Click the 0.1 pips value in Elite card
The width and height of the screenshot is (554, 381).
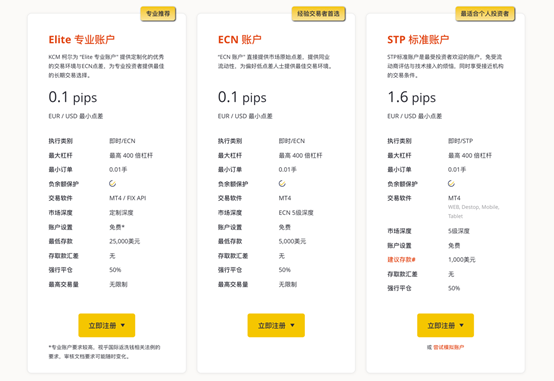[x=73, y=98]
